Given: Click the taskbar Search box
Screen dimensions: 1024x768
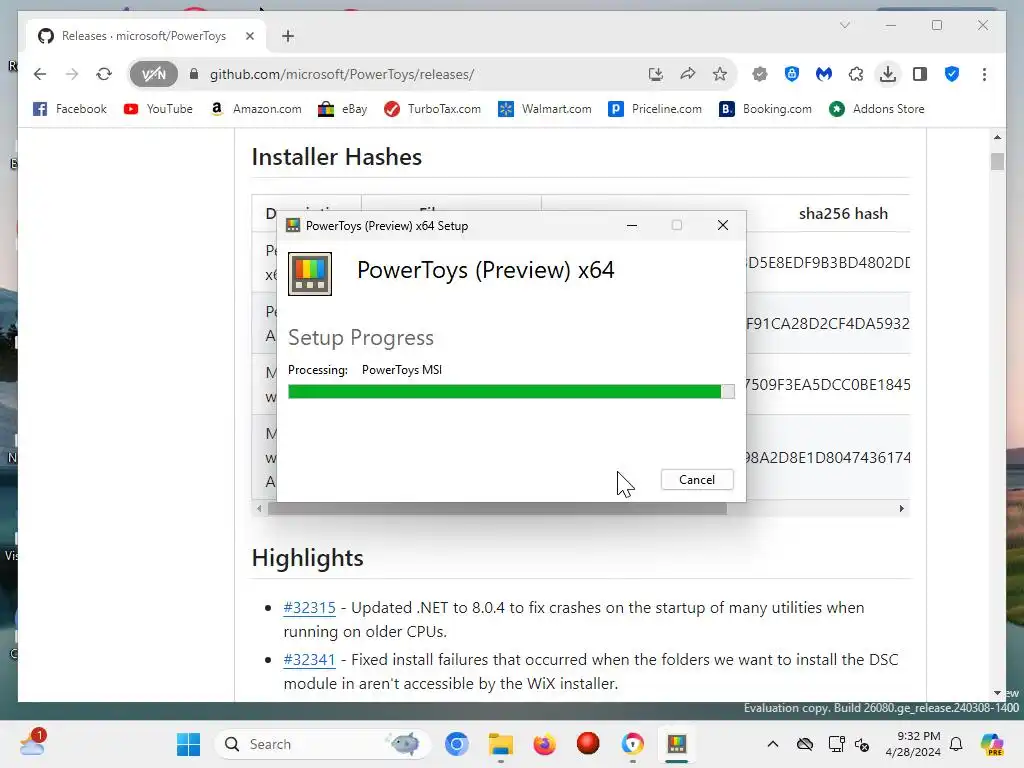Looking at the screenshot, I should click(323, 744).
